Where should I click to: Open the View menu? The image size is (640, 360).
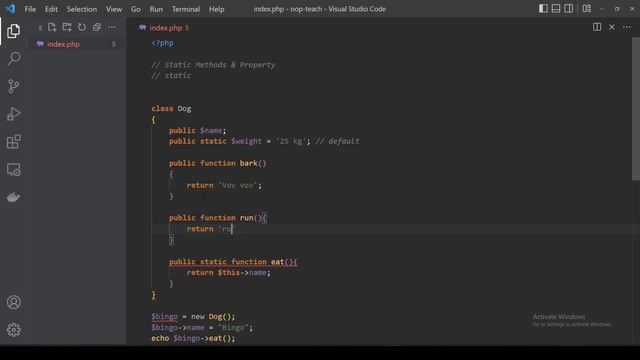tap(114, 9)
